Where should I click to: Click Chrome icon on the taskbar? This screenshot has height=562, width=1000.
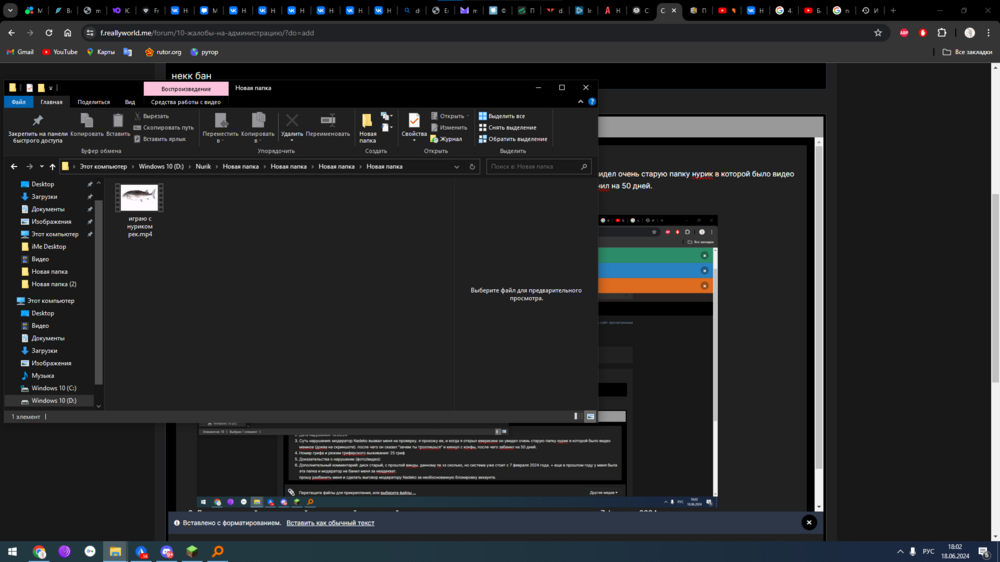(x=40, y=552)
